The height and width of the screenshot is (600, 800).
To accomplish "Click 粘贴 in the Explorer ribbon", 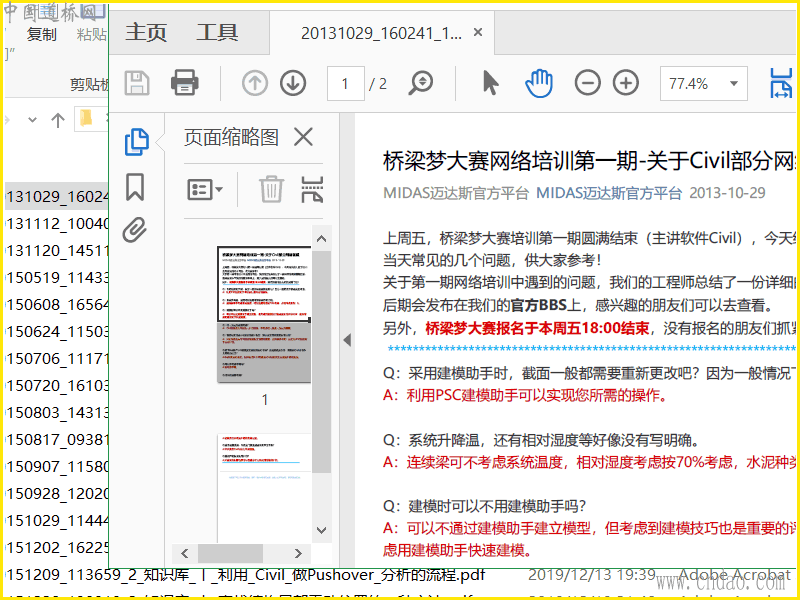I will click(92, 34).
